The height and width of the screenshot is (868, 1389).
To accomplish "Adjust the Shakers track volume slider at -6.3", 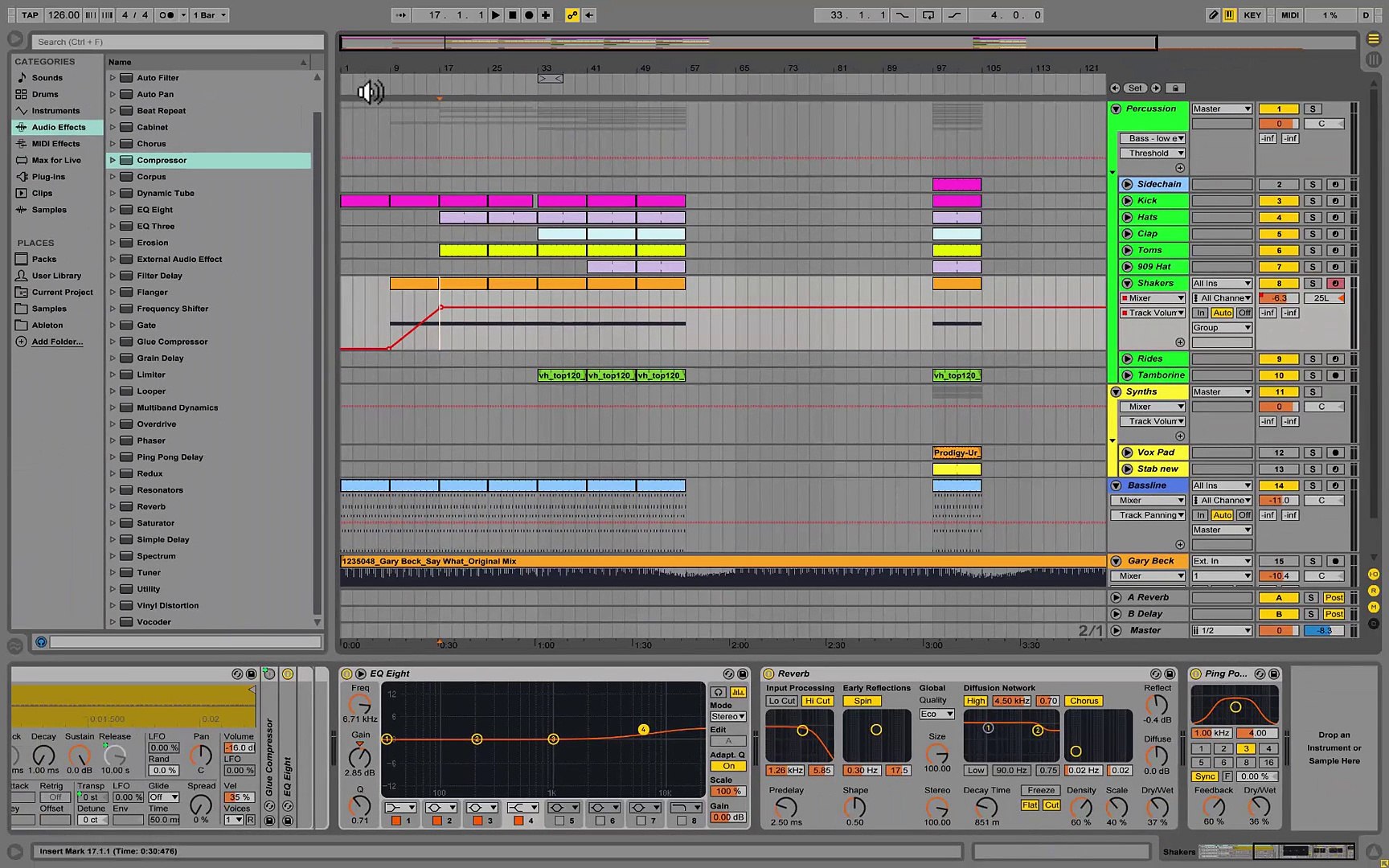I will tap(1279, 298).
